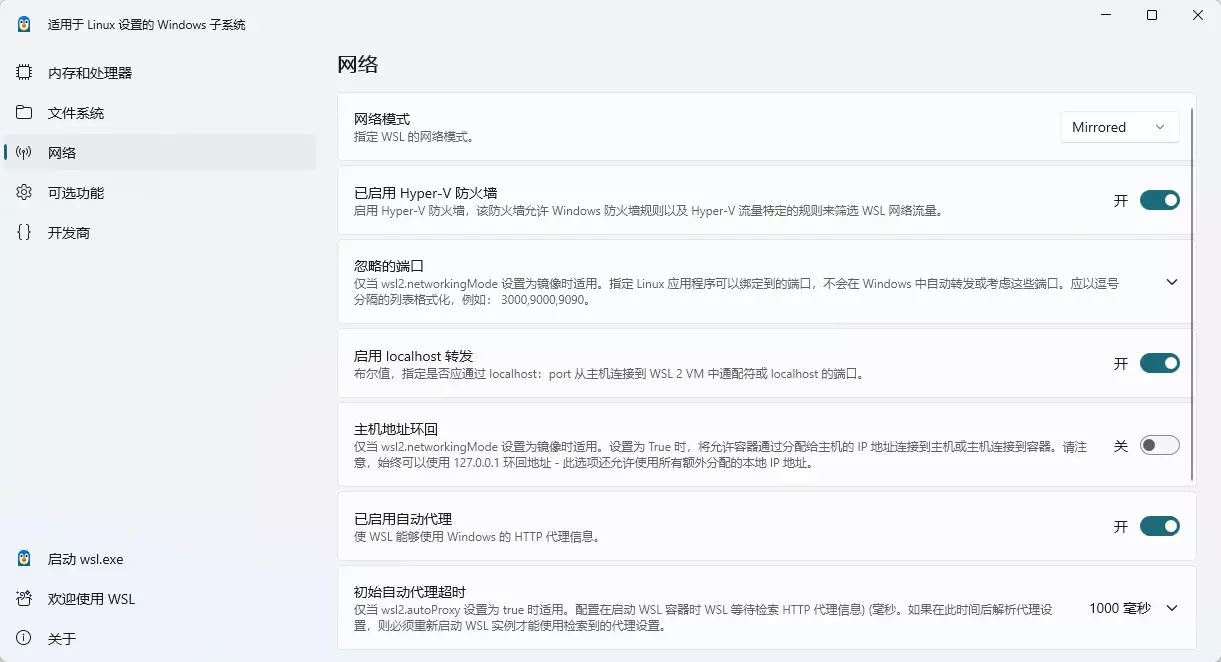
Task: Open 欢迎使用 WSL
Action: point(160,599)
